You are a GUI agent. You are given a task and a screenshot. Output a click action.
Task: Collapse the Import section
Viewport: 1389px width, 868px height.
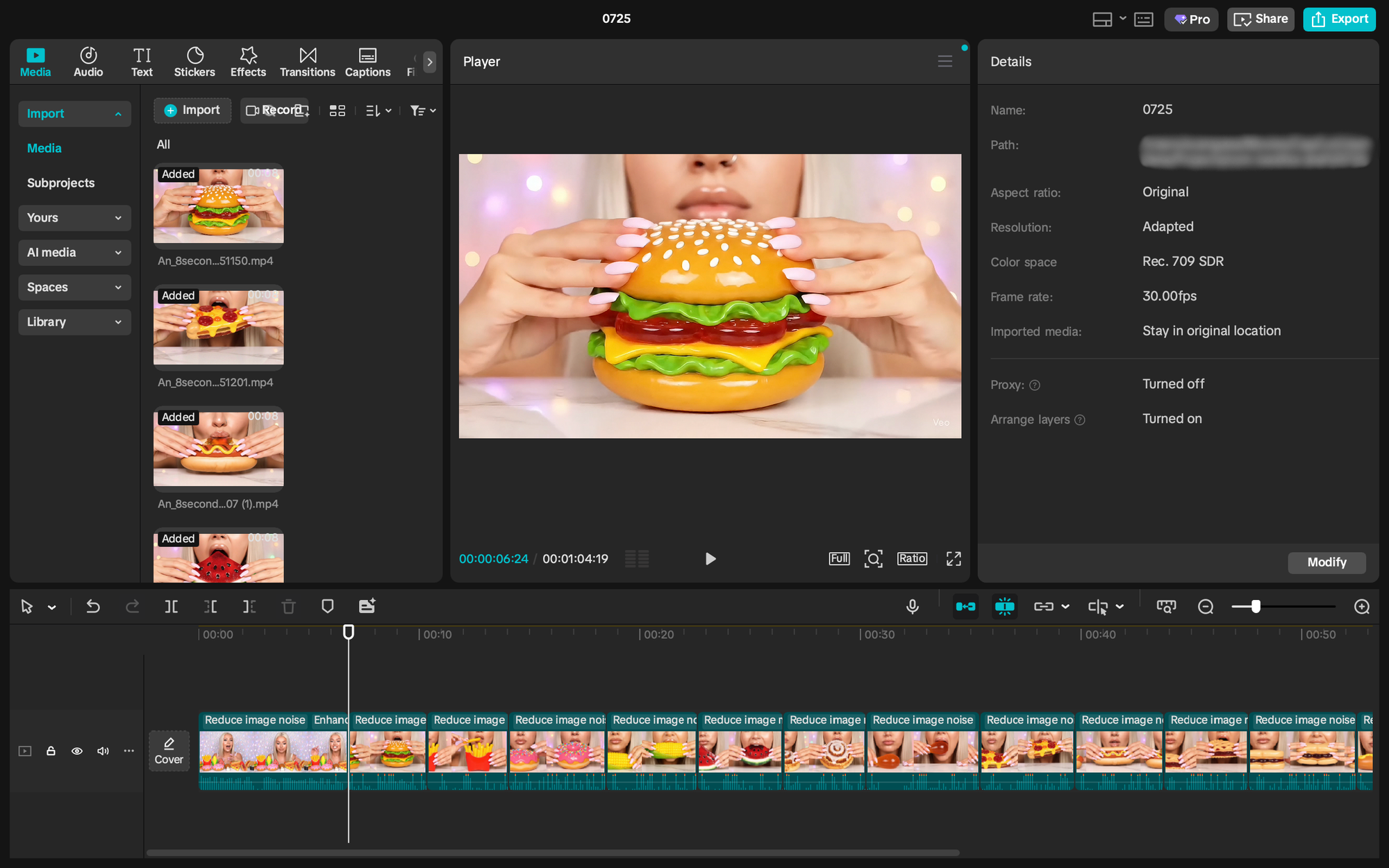[x=74, y=113]
